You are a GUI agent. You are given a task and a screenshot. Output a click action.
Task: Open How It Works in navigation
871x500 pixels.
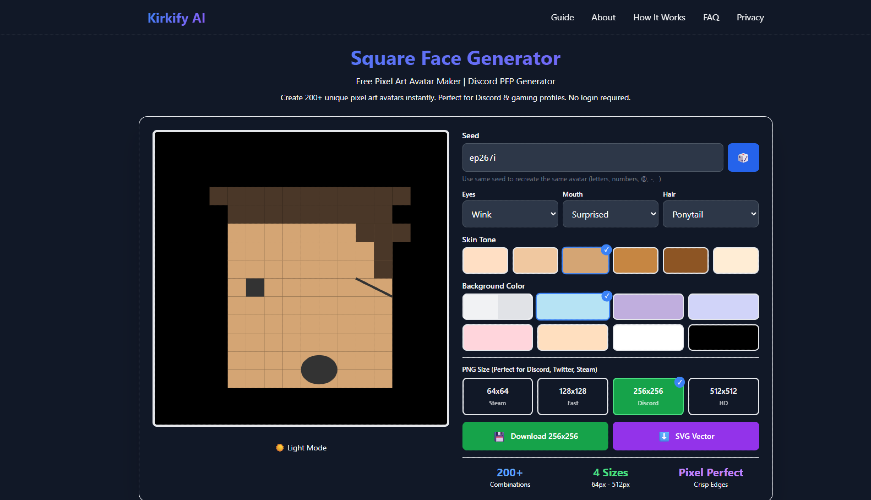click(659, 17)
